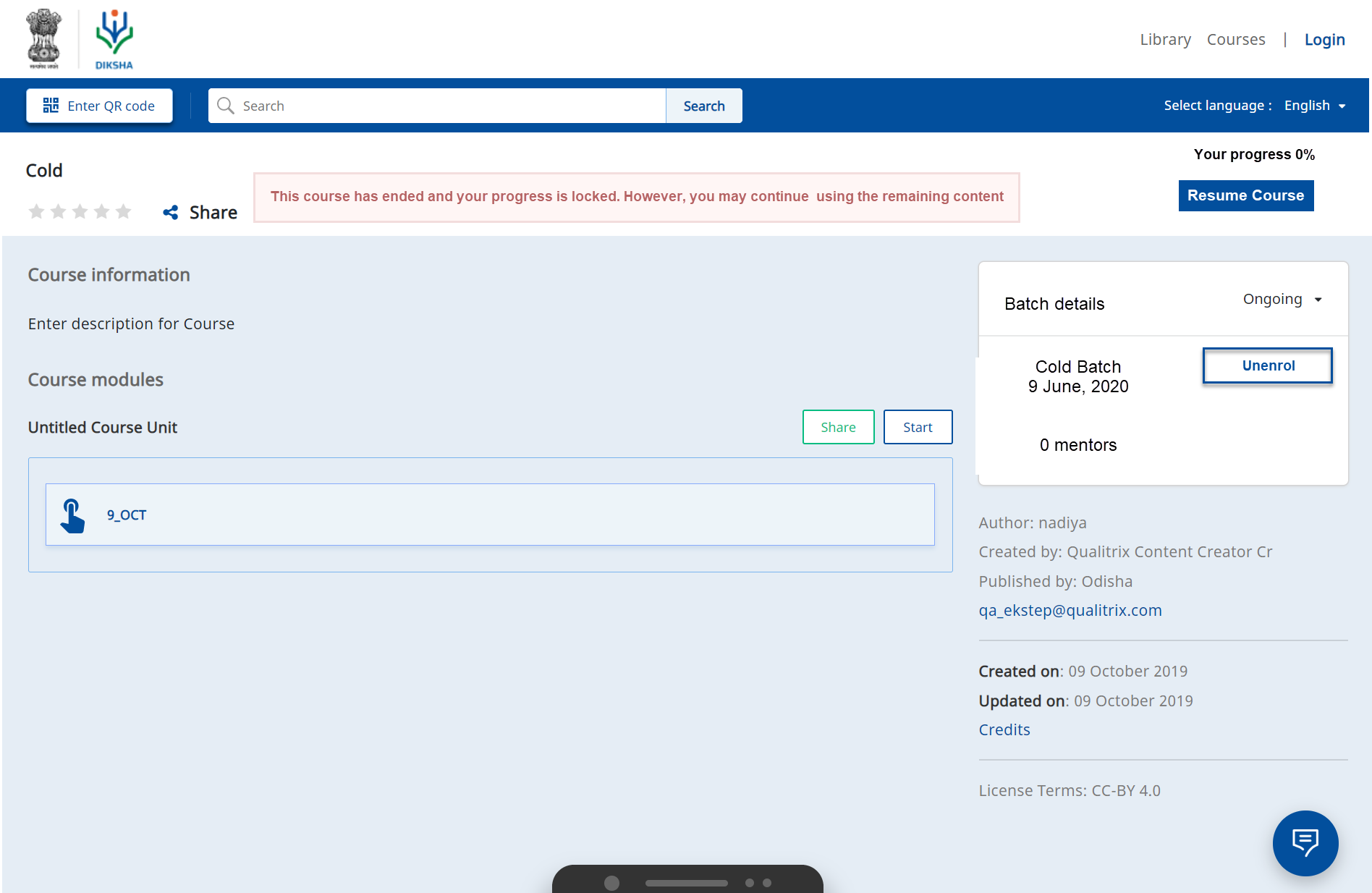1372x893 pixels.
Task: Click the Government of India emblem
Action: [43, 39]
